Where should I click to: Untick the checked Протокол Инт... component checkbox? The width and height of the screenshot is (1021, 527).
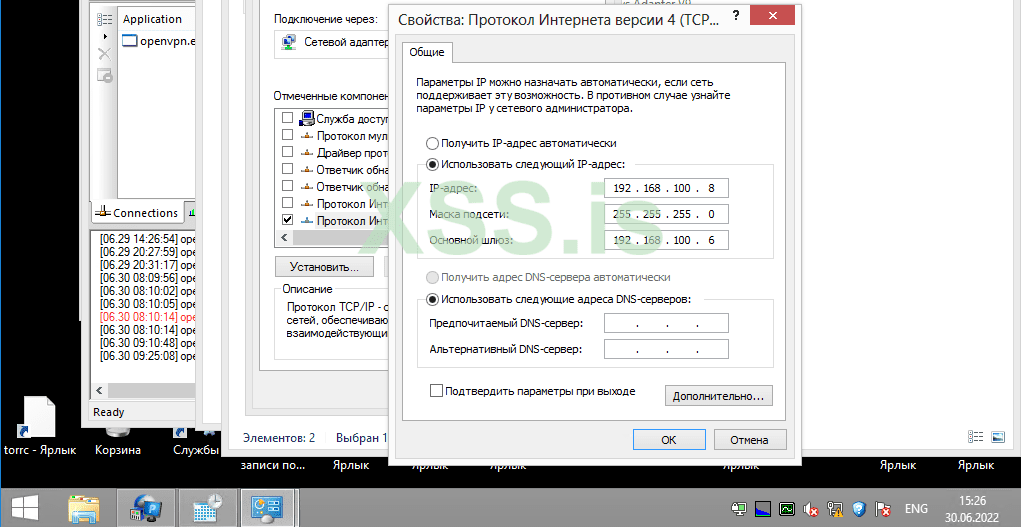coord(287,220)
